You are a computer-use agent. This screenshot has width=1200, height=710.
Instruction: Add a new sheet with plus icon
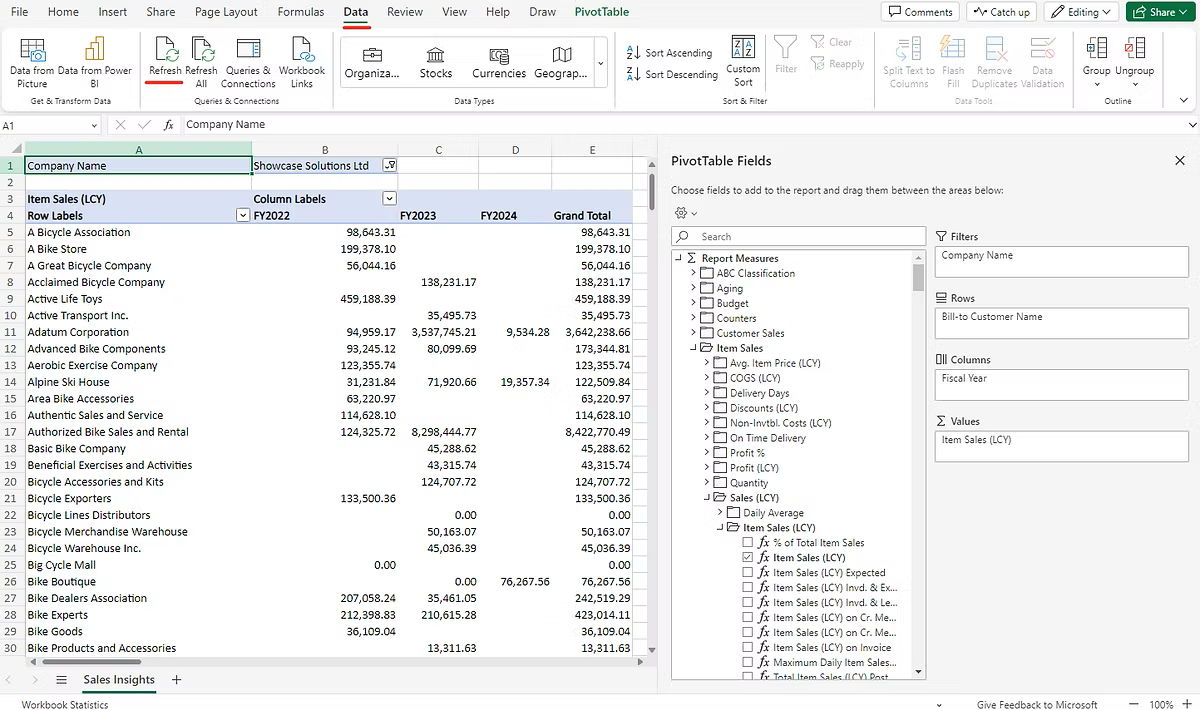[177, 680]
